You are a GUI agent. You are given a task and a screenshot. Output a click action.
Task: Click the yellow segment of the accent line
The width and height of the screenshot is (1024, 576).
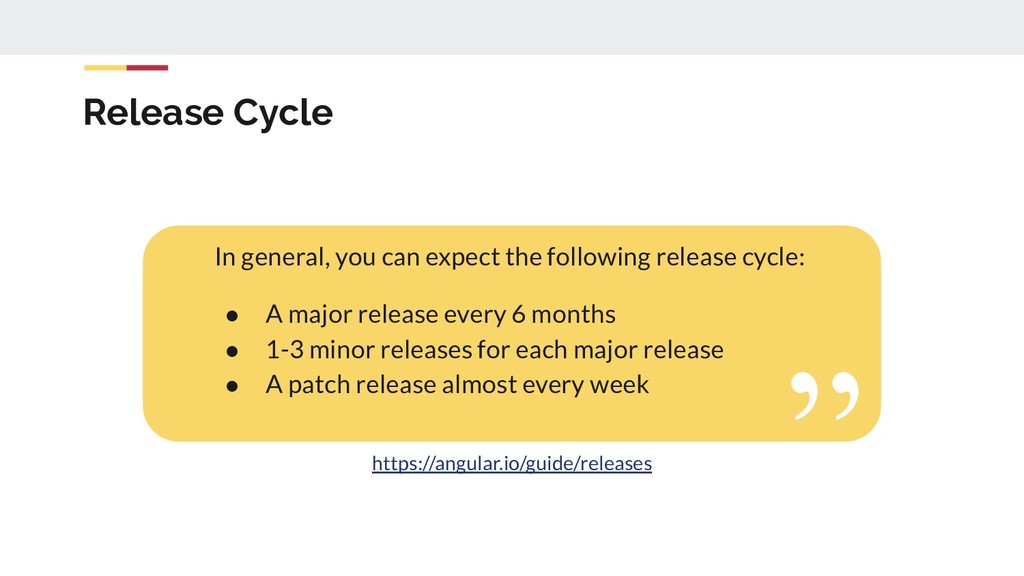(105, 68)
